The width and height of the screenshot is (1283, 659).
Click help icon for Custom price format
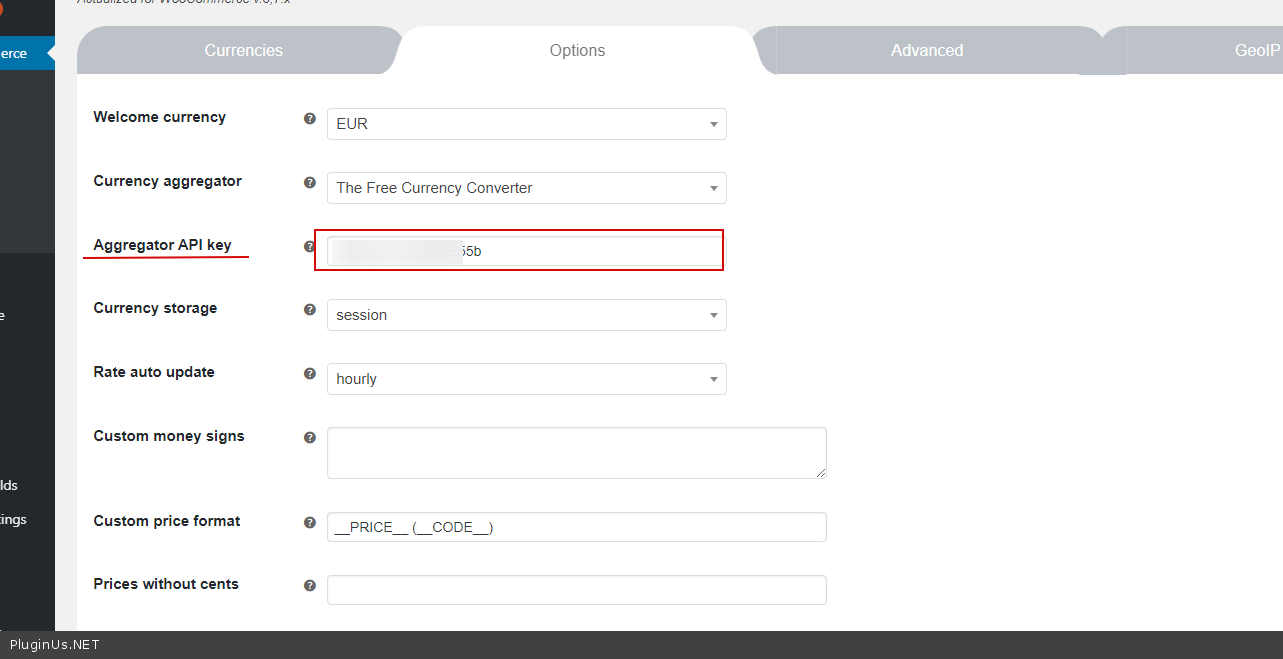coord(310,522)
